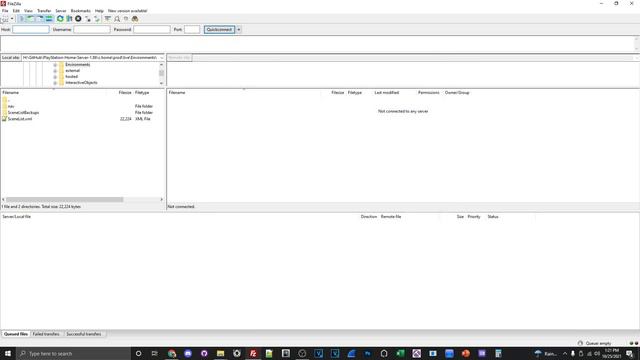Sort remote pane by Last modified column
The image size is (640, 360).
click(387, 93)
